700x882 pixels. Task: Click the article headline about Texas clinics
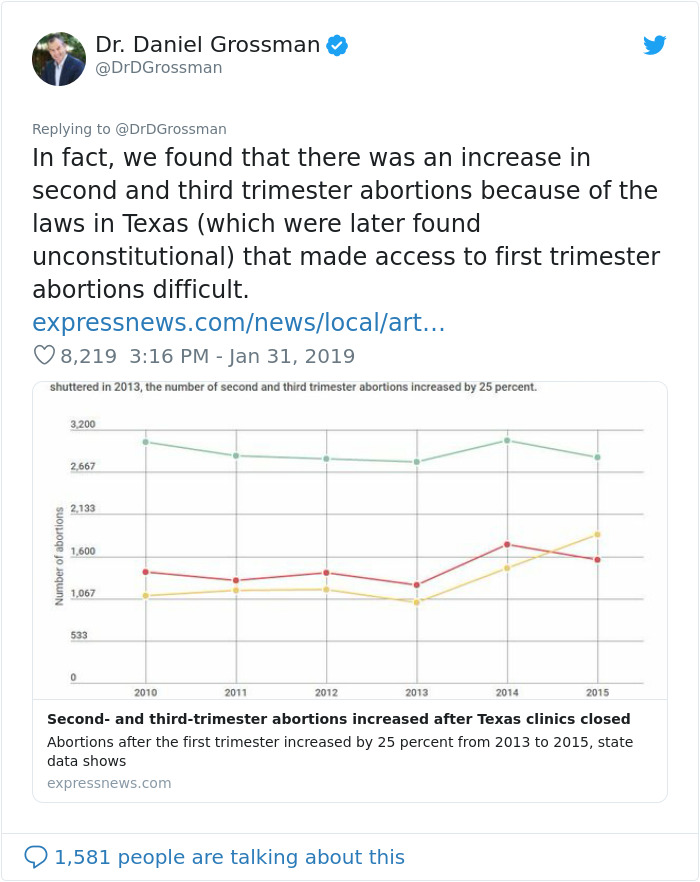point(338,718)
